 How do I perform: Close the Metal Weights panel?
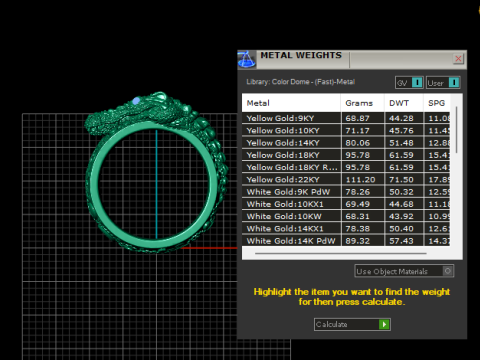pos(458,59)
